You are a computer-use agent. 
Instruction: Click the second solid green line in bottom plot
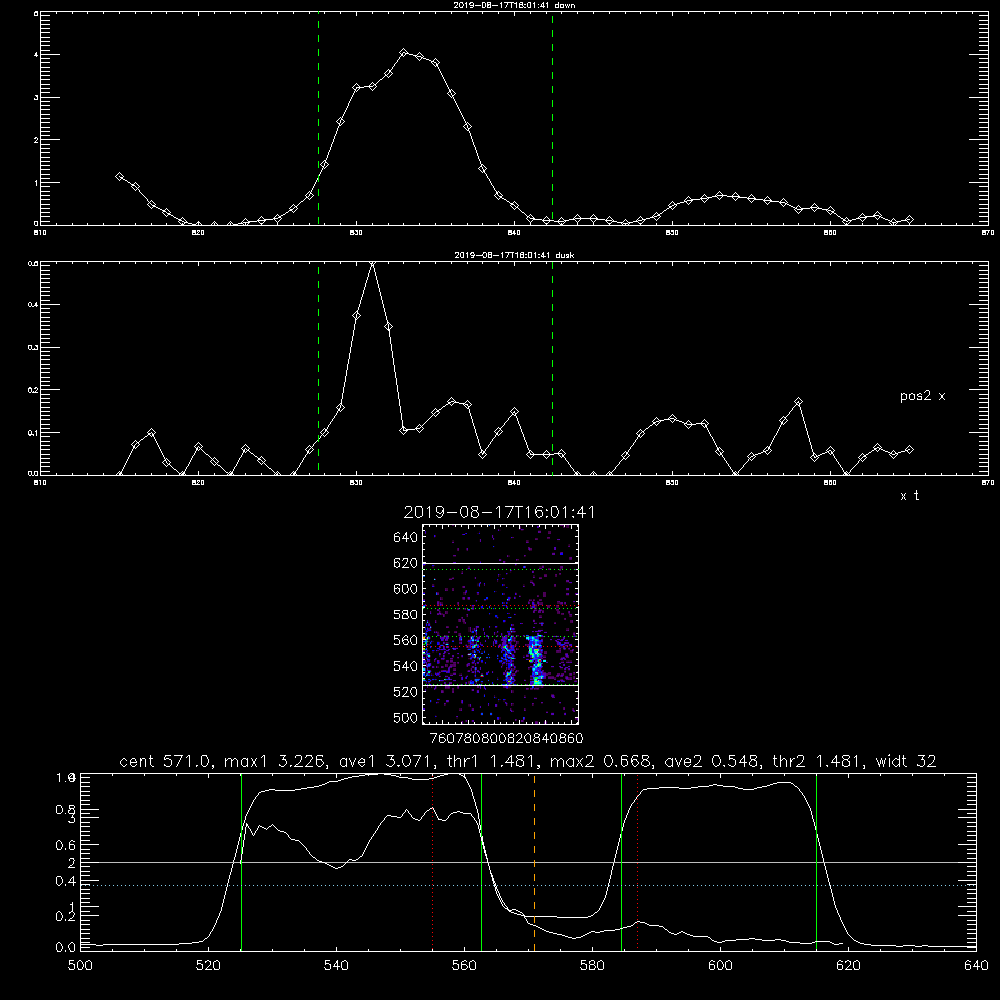click(482, 862)
